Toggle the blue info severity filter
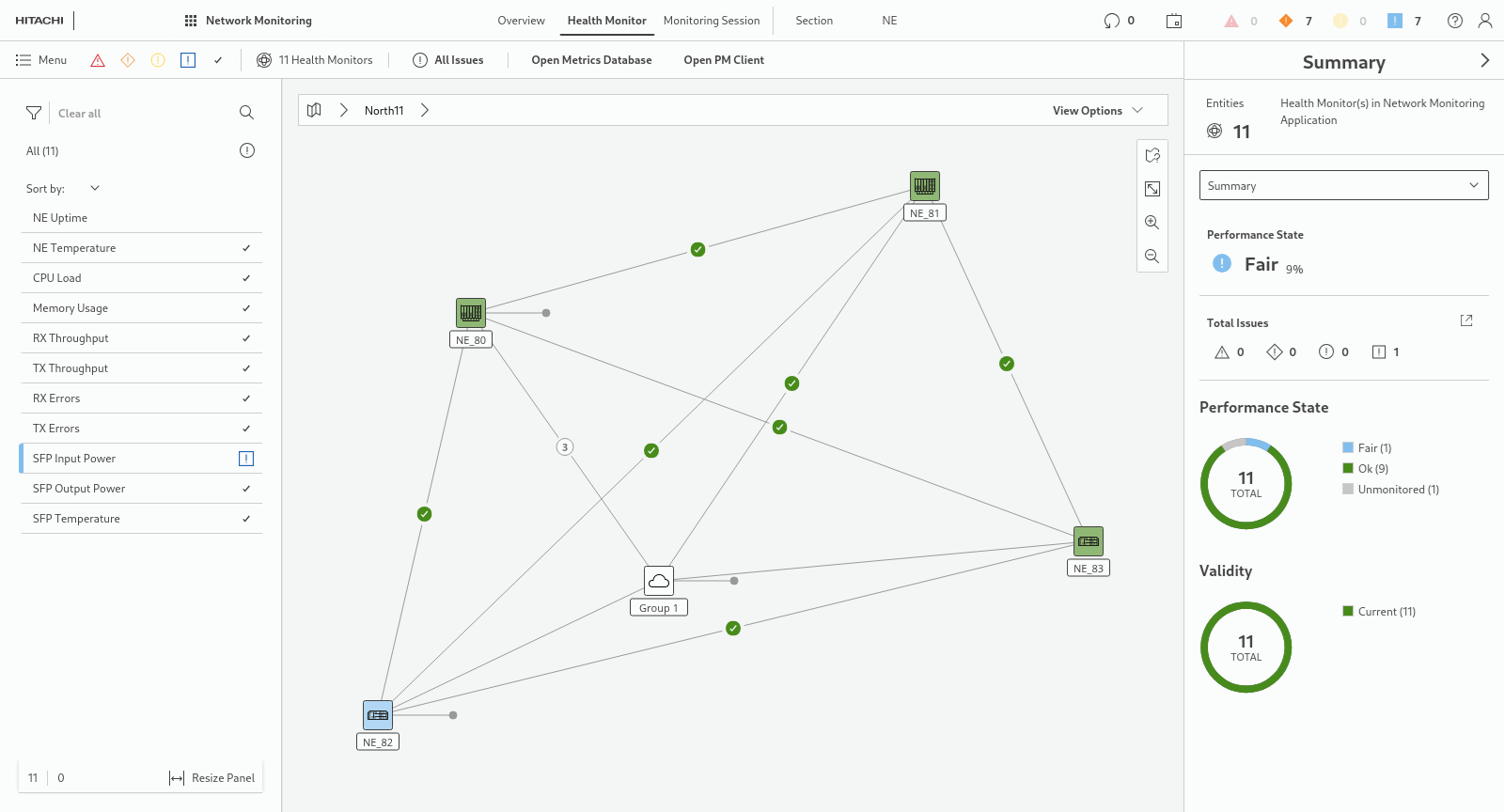Viewport: 1504px width, 812px height. coord(188,60)
